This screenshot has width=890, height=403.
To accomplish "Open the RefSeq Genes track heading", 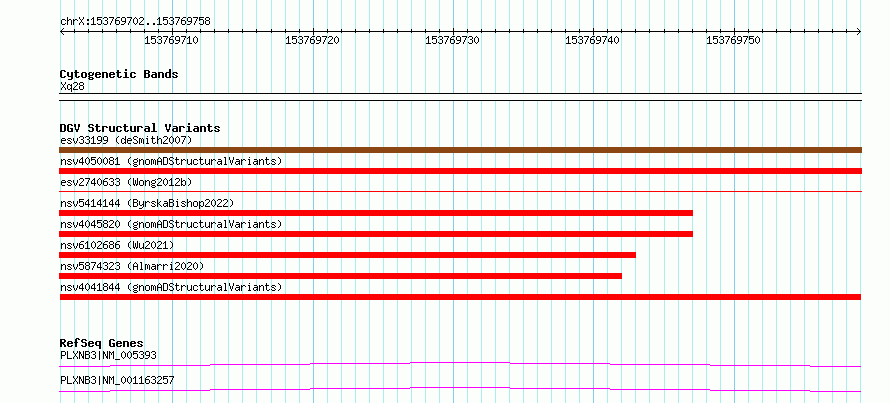I will coord(102,343).
